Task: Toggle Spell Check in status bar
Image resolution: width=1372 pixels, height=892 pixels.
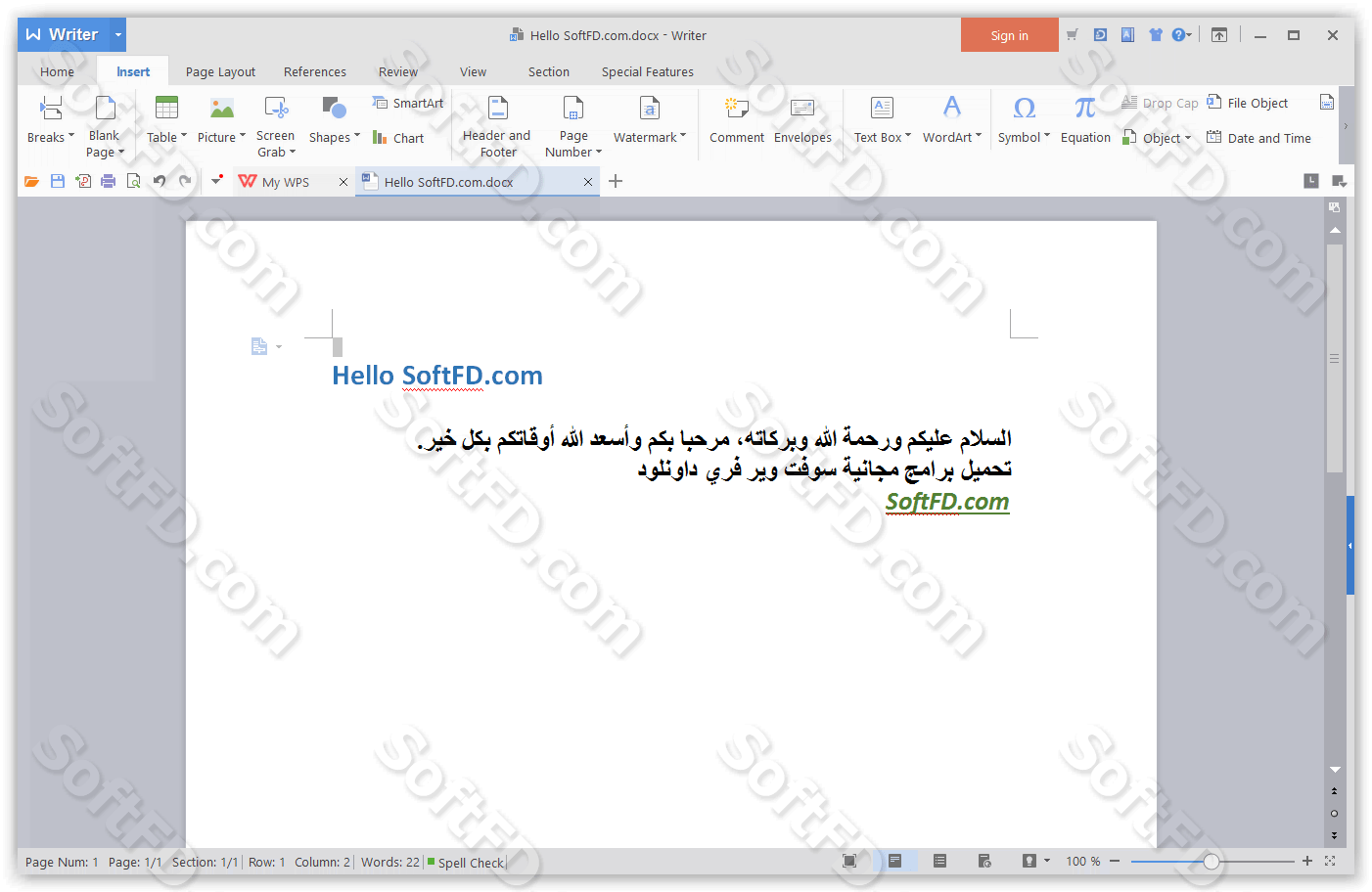Action: pyautogui.click(x=466, y=863)
